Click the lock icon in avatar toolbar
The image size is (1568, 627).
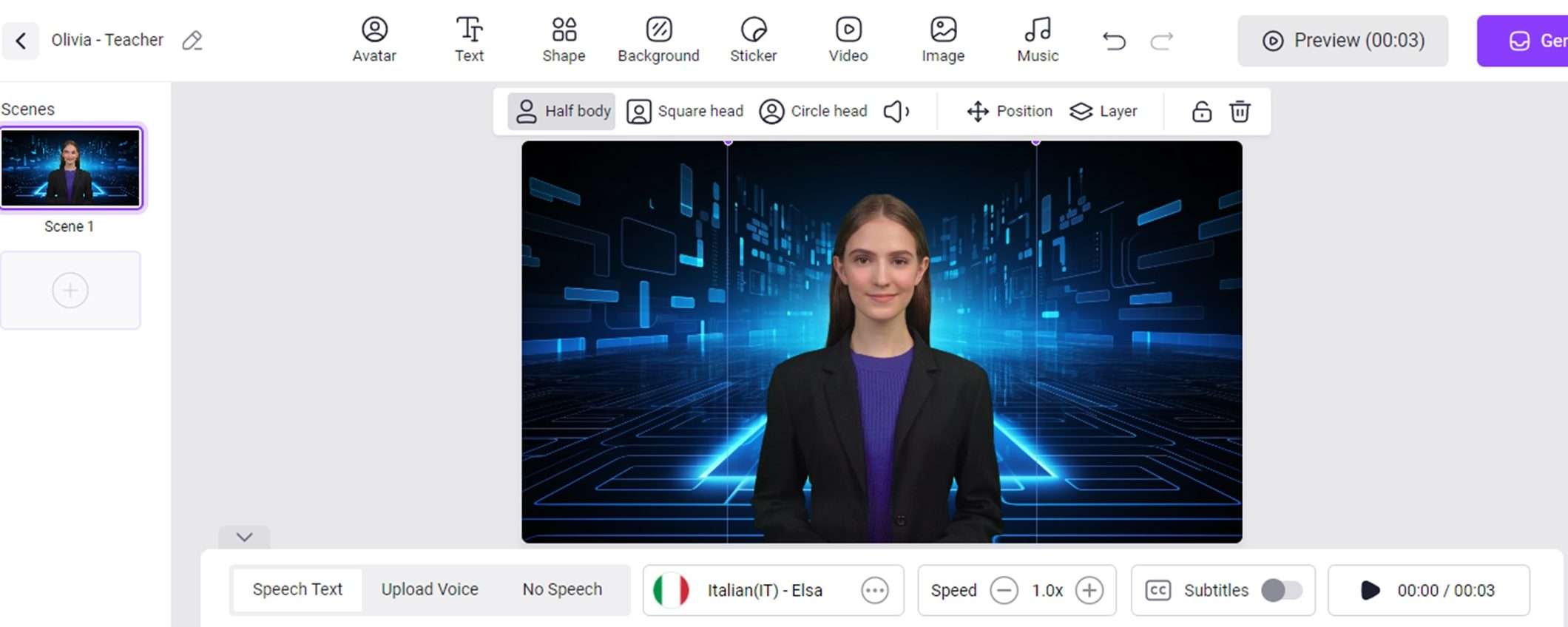[x=1201, y=112]
